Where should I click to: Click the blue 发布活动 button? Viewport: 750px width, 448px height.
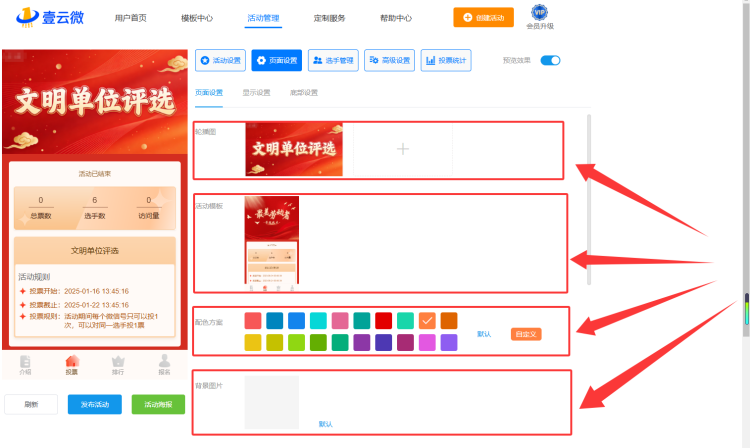95,404
